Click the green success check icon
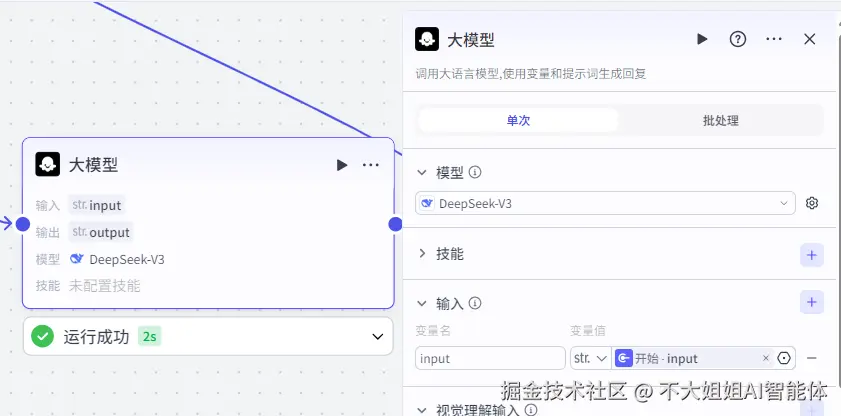841x416 pixels. [x=42, y=336]
